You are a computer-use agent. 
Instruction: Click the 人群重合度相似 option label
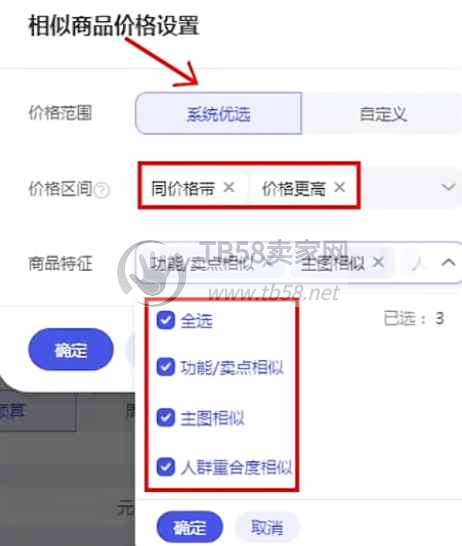pos(236,467)
